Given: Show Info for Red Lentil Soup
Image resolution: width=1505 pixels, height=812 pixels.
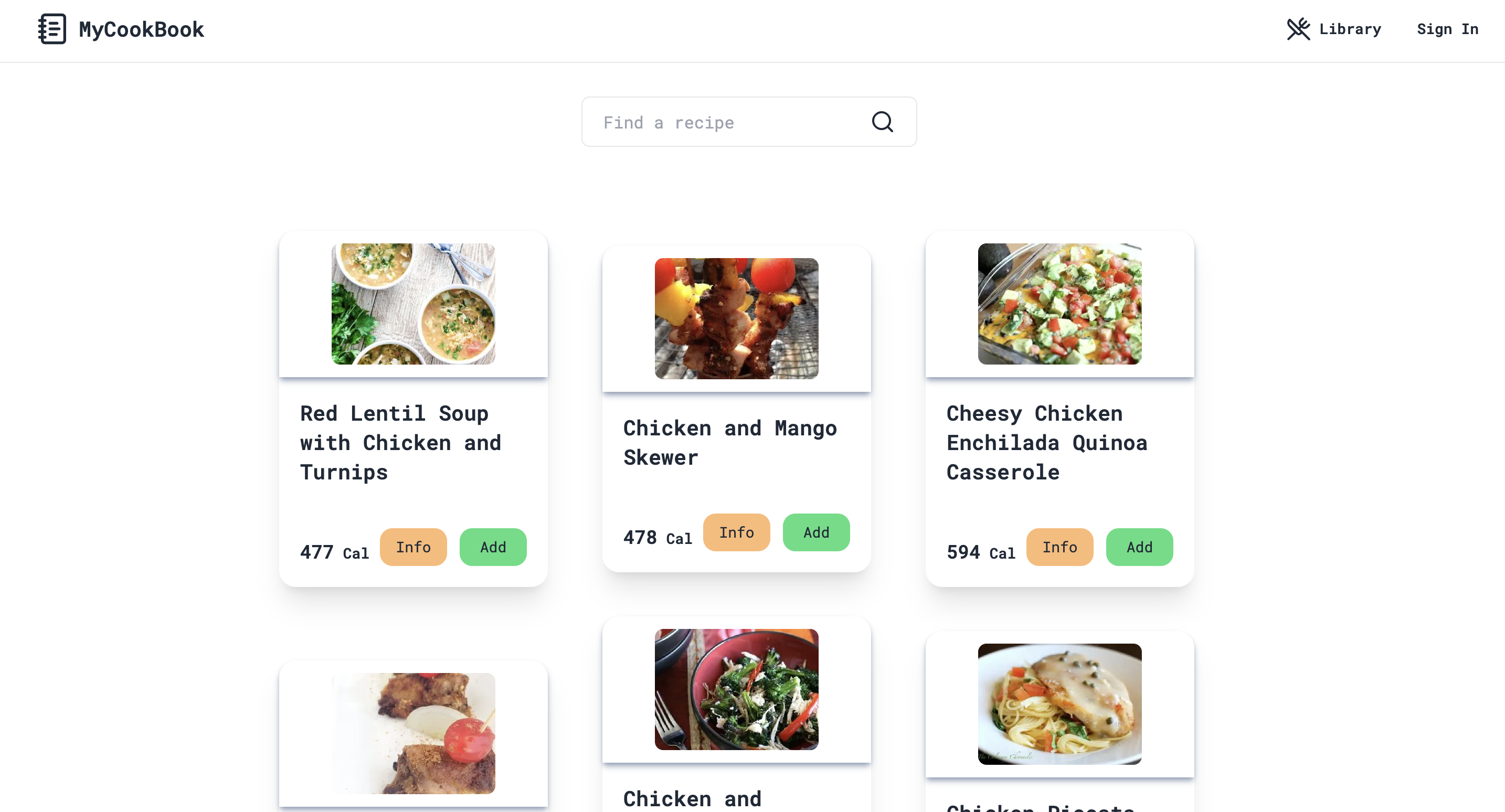Looking at the screenshot, I should coord(413,547).
